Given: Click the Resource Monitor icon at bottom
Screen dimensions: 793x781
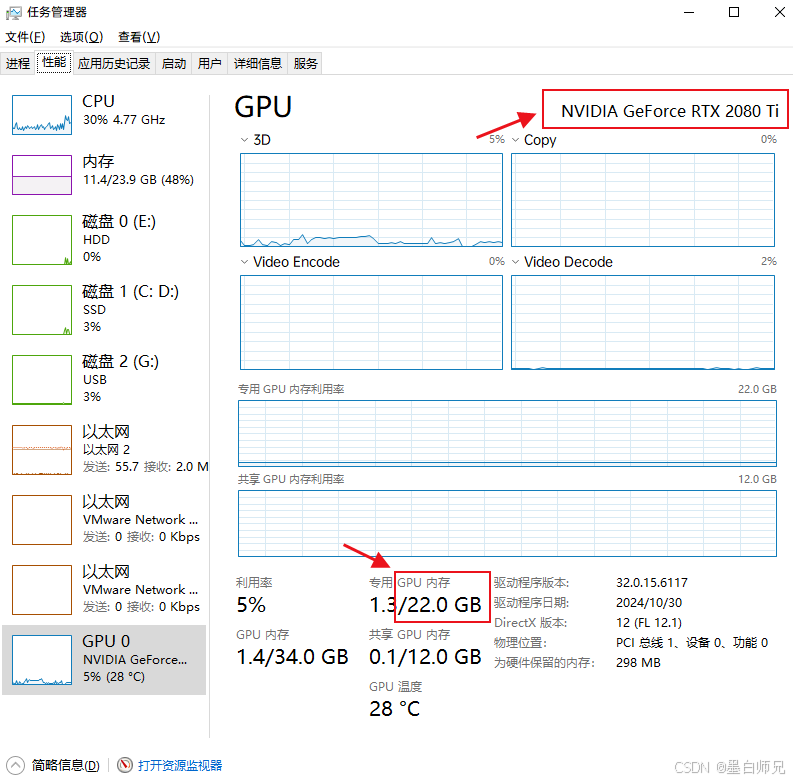Looking at the screenshot, I should 124,765.
